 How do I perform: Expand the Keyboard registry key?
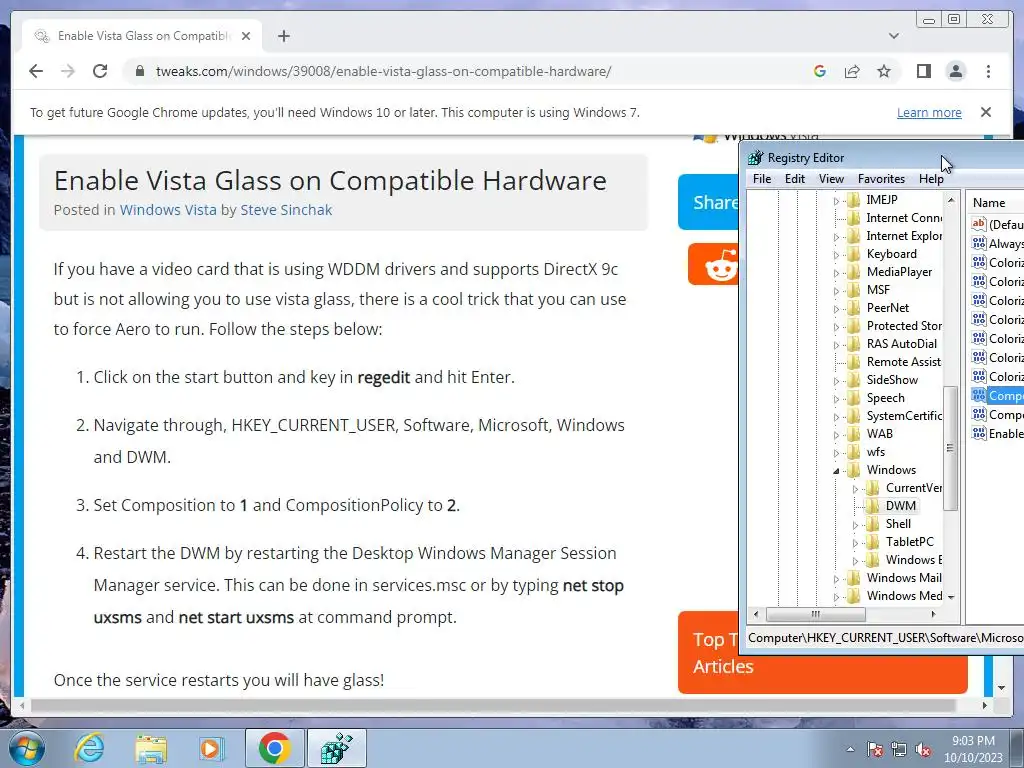pos(837,255)
